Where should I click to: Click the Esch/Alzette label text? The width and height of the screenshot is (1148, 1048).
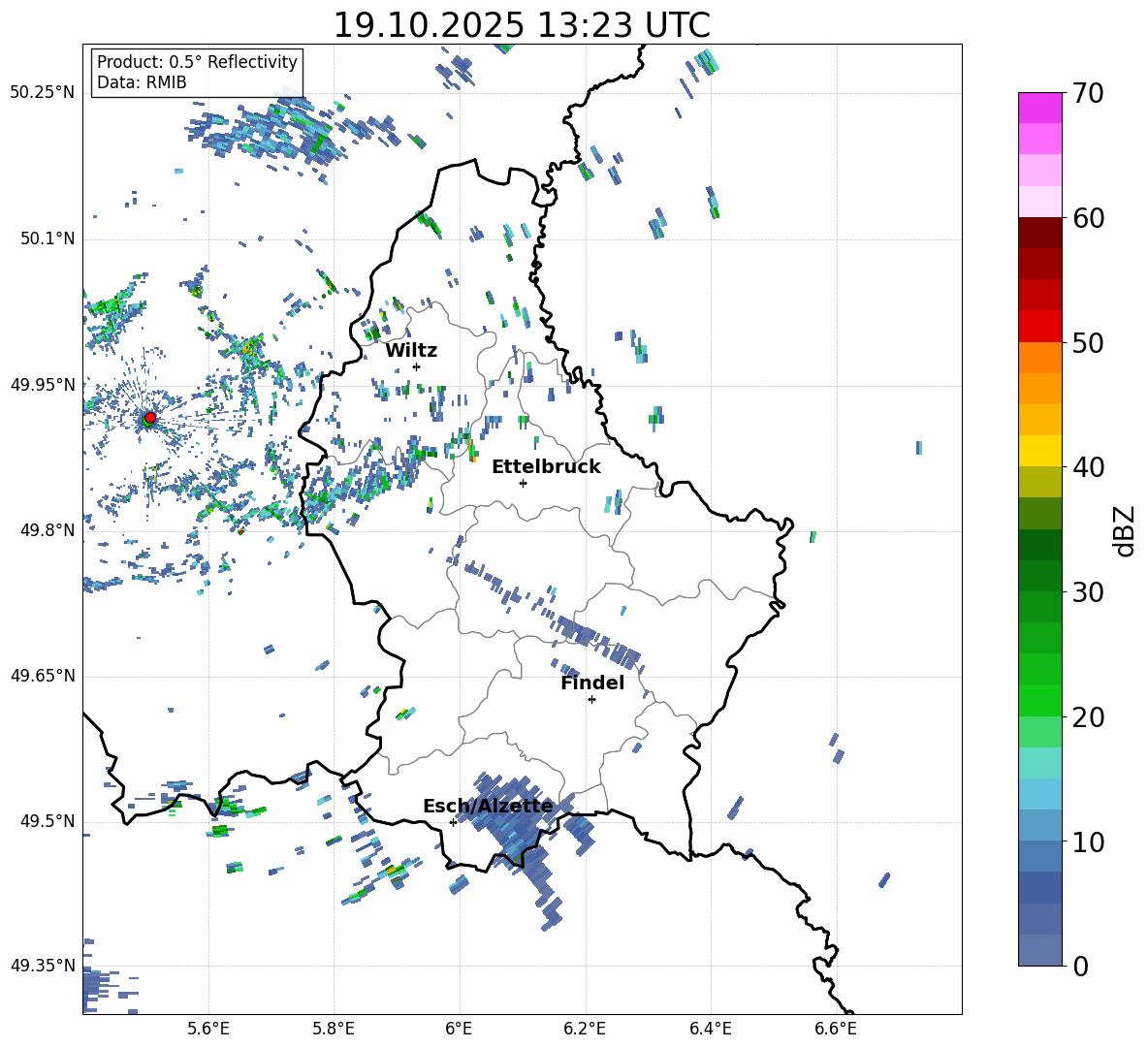[x=488, y=806]
